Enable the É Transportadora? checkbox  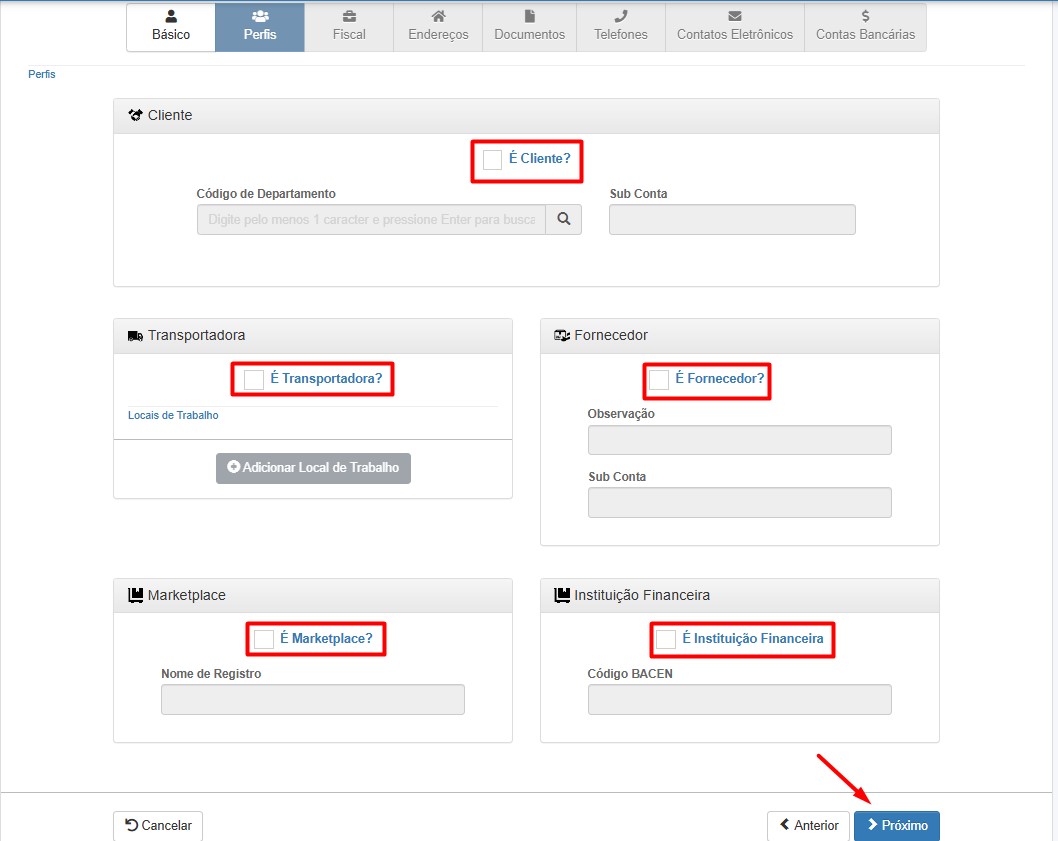(254, 380)
